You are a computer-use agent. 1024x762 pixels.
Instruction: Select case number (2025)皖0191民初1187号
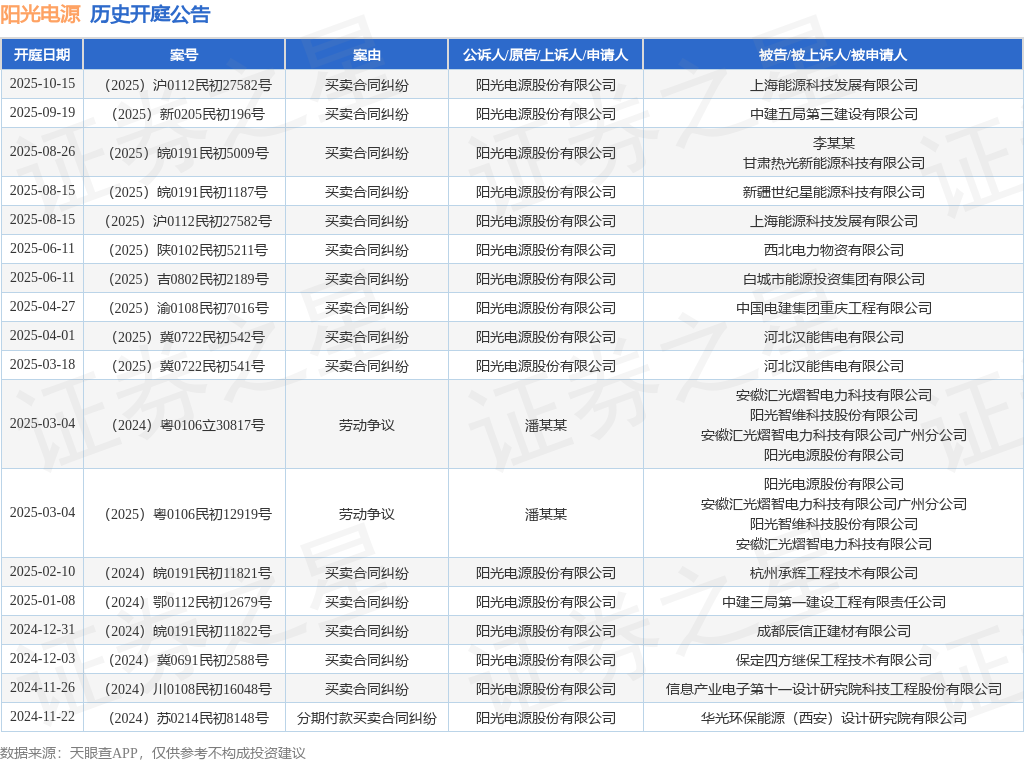coord(188,192)
